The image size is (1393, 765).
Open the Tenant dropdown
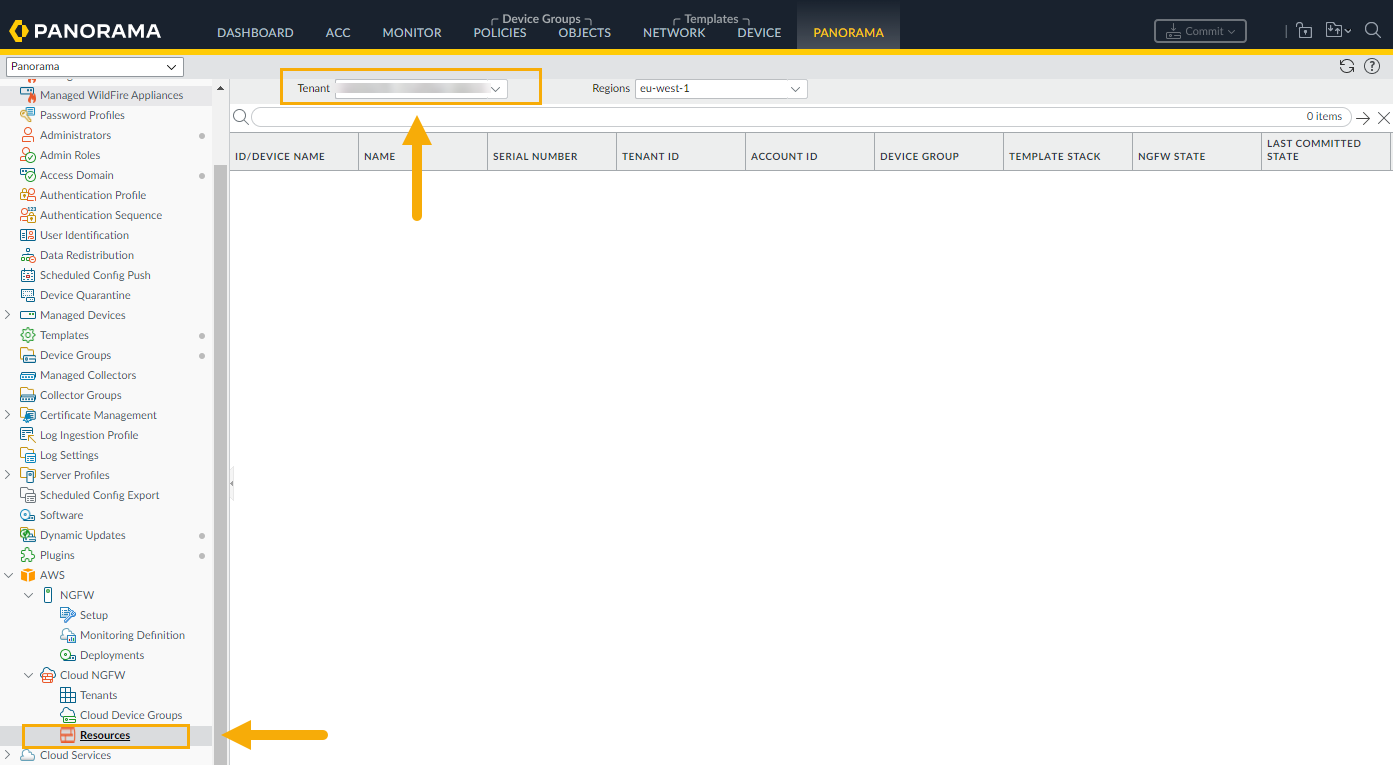tap(421, 89)
